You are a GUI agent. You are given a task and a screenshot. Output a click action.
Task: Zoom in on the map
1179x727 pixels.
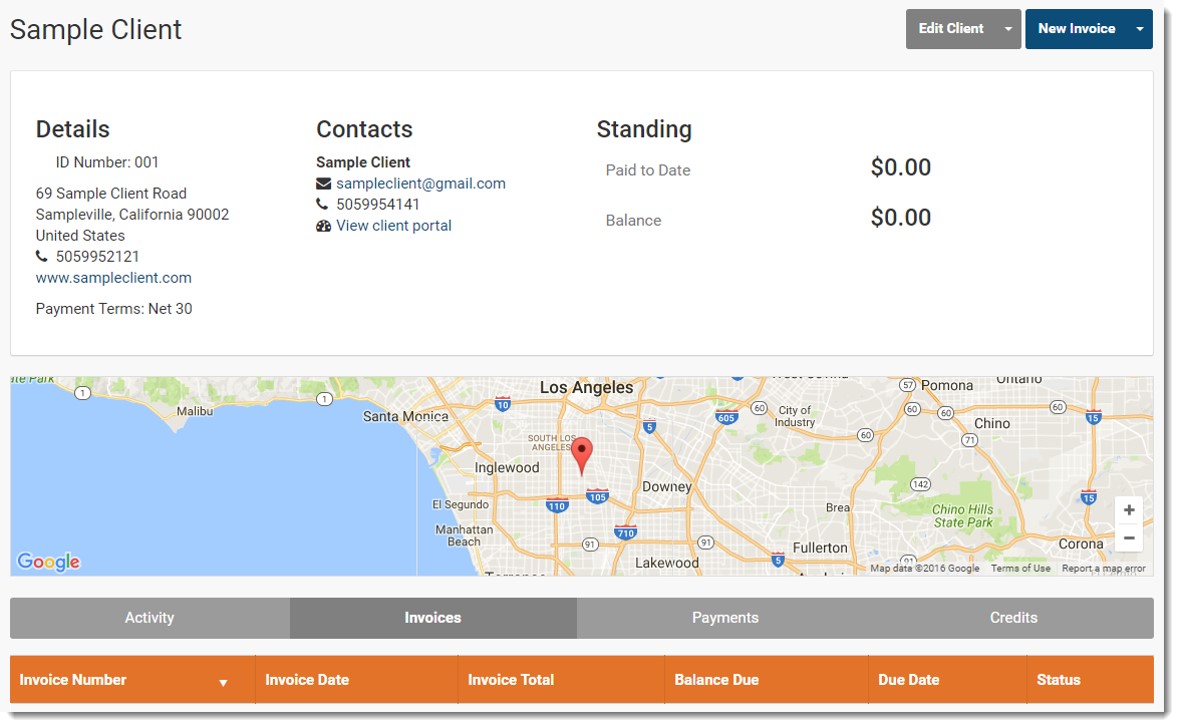point(1128,510)
